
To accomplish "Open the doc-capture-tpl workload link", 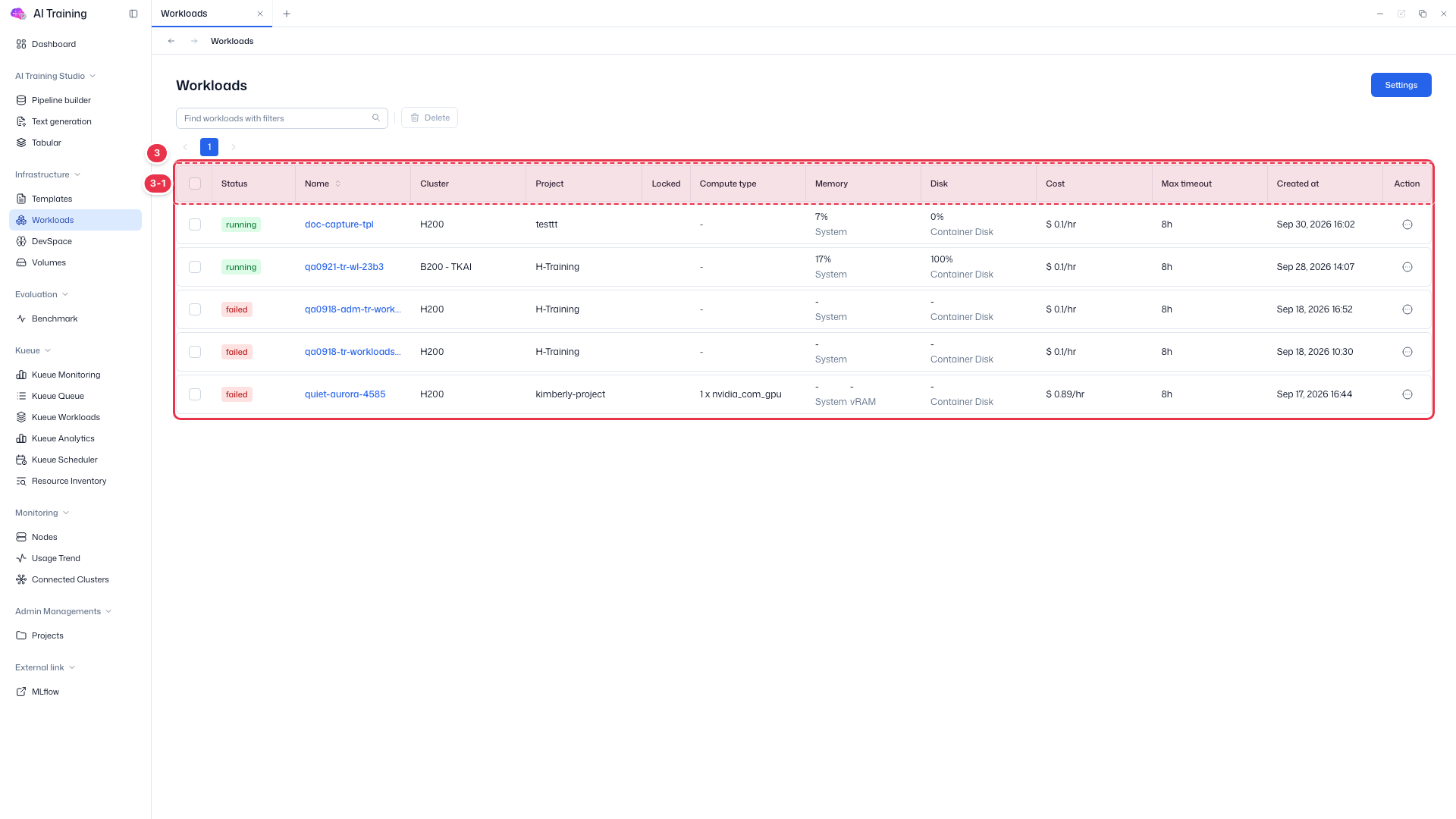I will pos(339,224).
